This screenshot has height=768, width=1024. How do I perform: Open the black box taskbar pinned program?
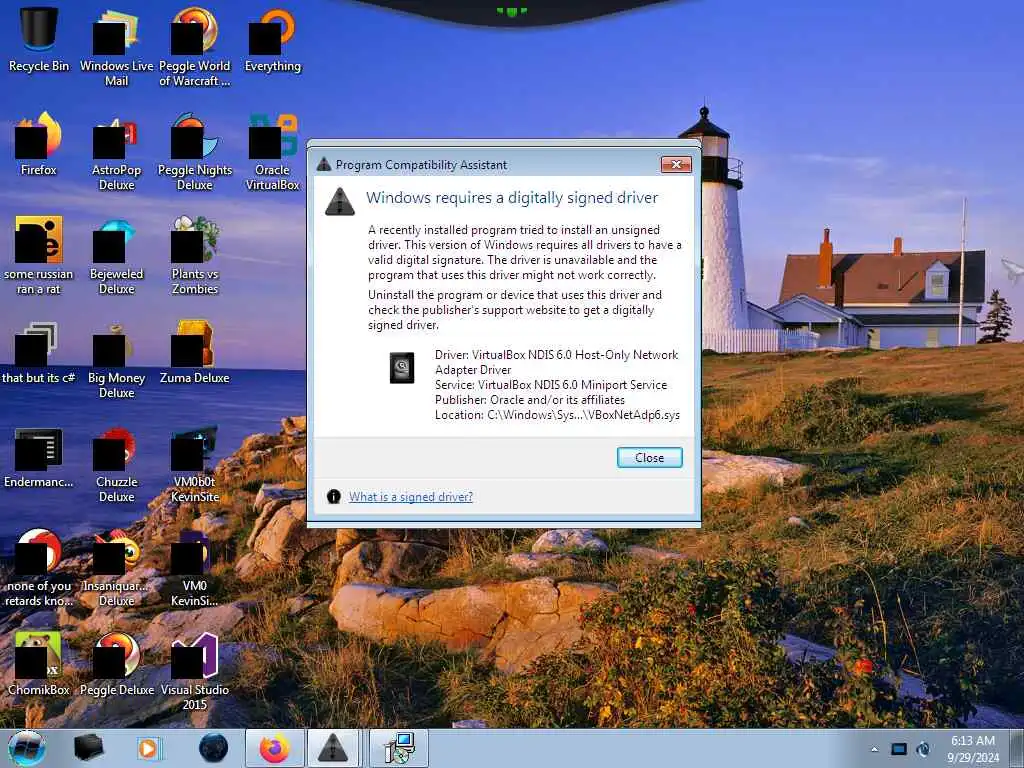[x=88, y=748]
